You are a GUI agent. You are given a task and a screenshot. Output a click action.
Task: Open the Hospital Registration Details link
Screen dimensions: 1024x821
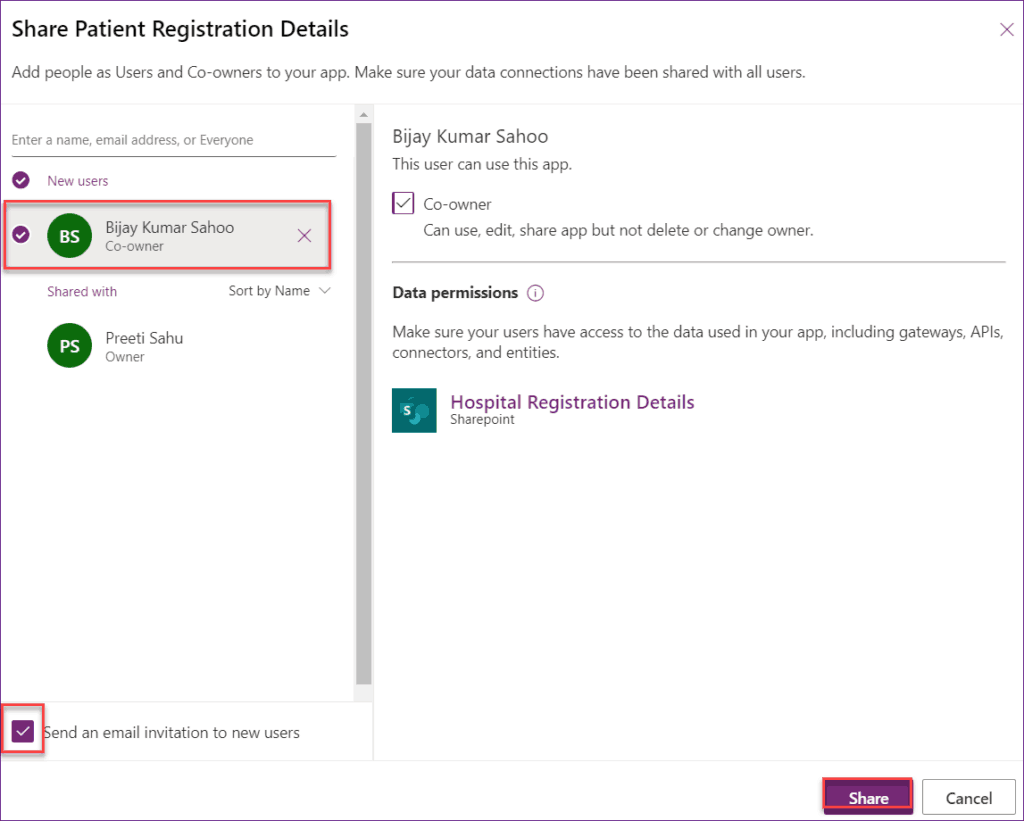coord(572,401)
